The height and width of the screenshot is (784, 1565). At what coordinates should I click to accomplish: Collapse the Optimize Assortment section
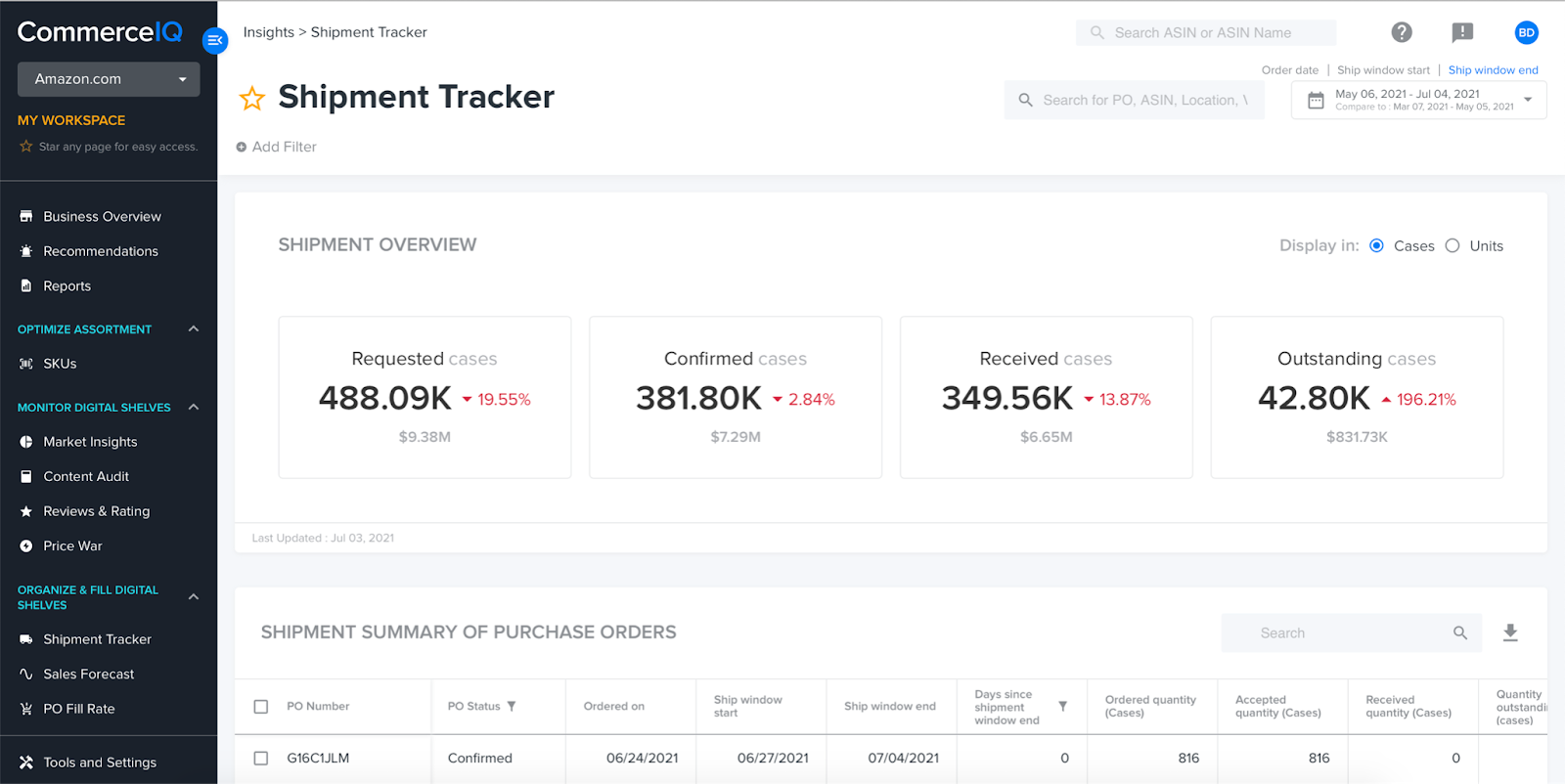pyautogui.click(x=194, y=328)
